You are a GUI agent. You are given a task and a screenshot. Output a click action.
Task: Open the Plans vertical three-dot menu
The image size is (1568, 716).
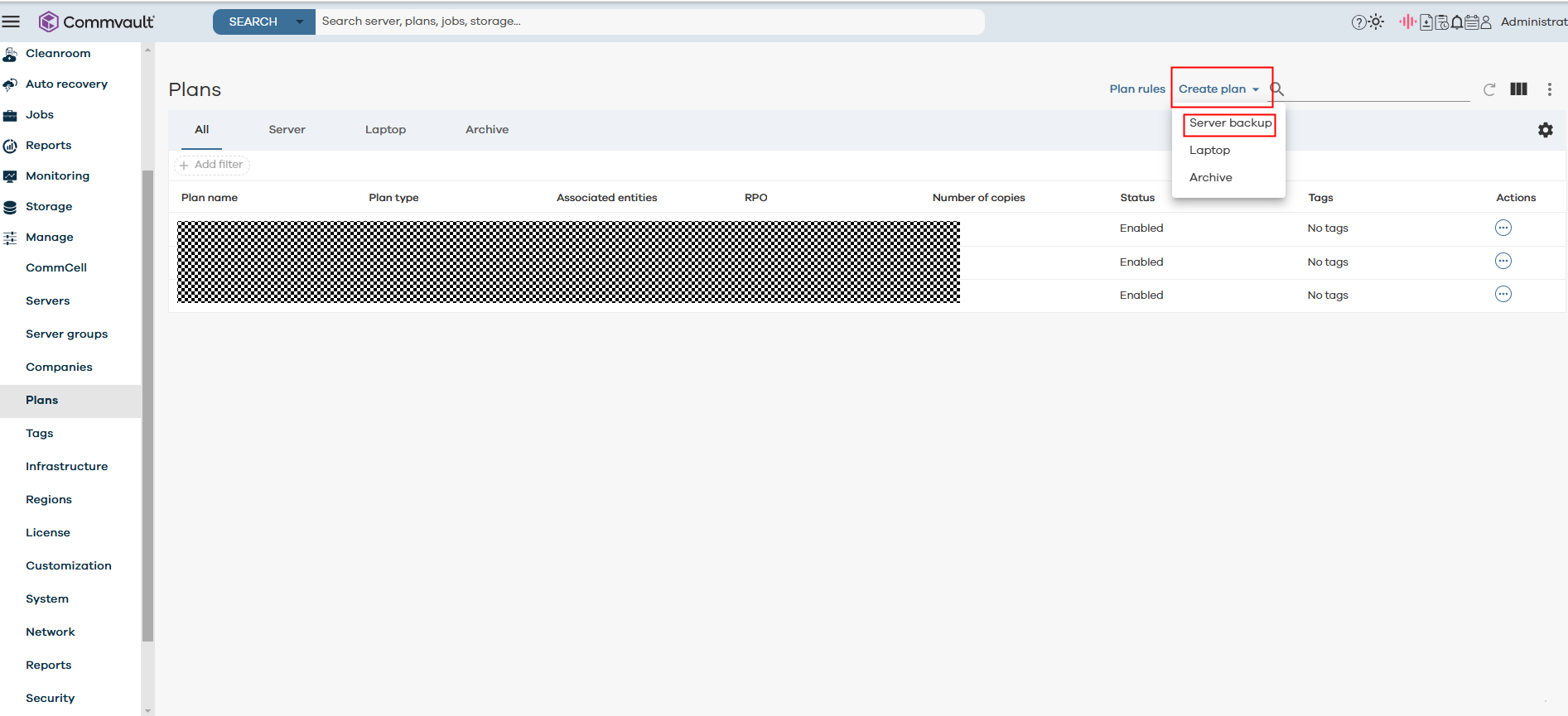tap(1549, 89)
